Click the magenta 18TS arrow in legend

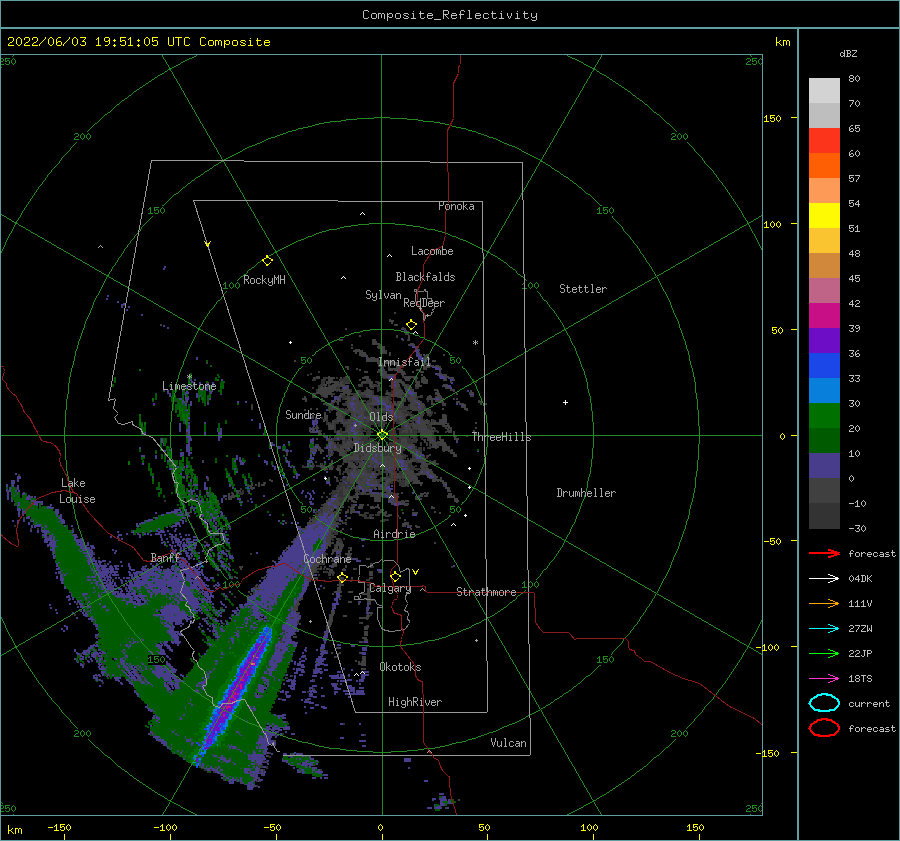tap(824, 679)
